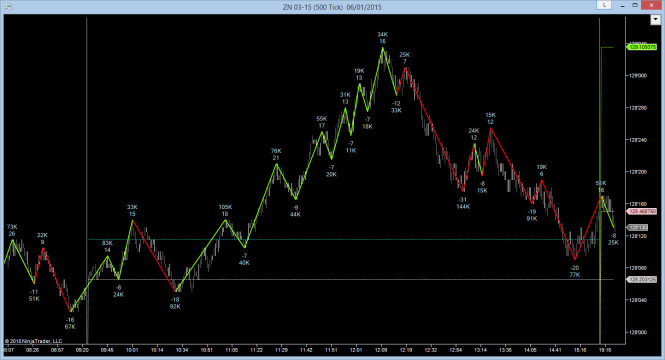Select the white 128.203125 price marker
The width and height of the screenshot is (665, 360).
click(642, 279)
